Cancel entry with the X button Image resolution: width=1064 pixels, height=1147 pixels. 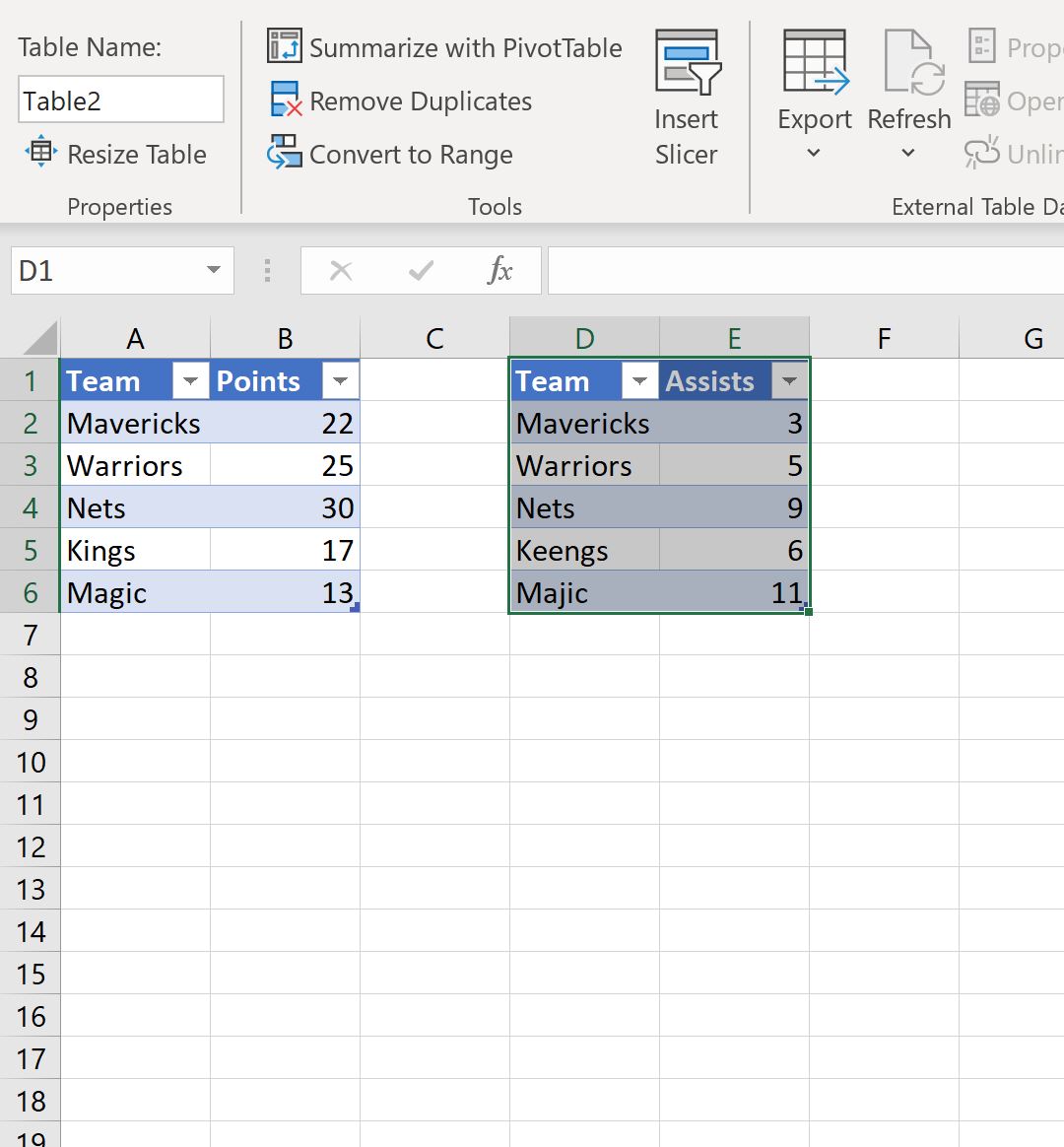[342, 270]
